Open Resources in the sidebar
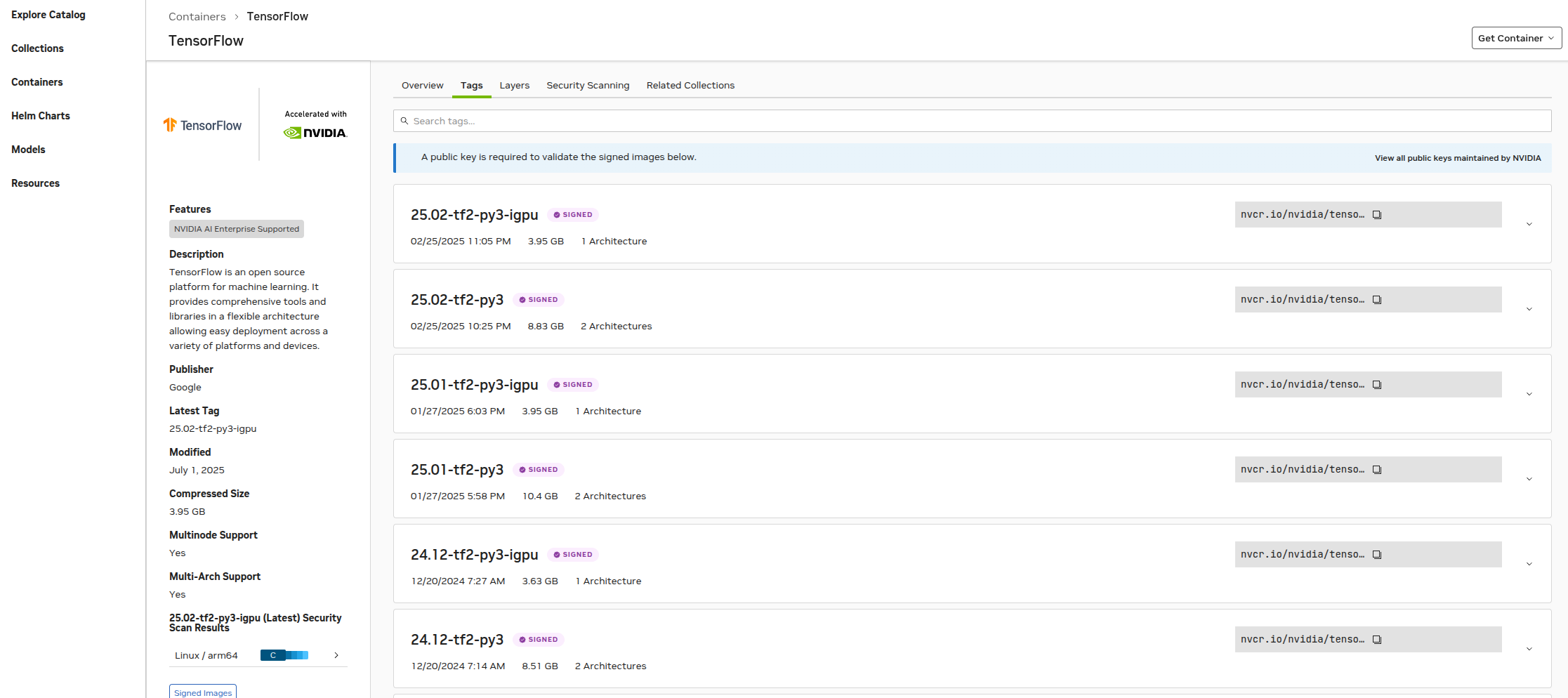This screenshot has width=1568, height=698. point(35,183)
